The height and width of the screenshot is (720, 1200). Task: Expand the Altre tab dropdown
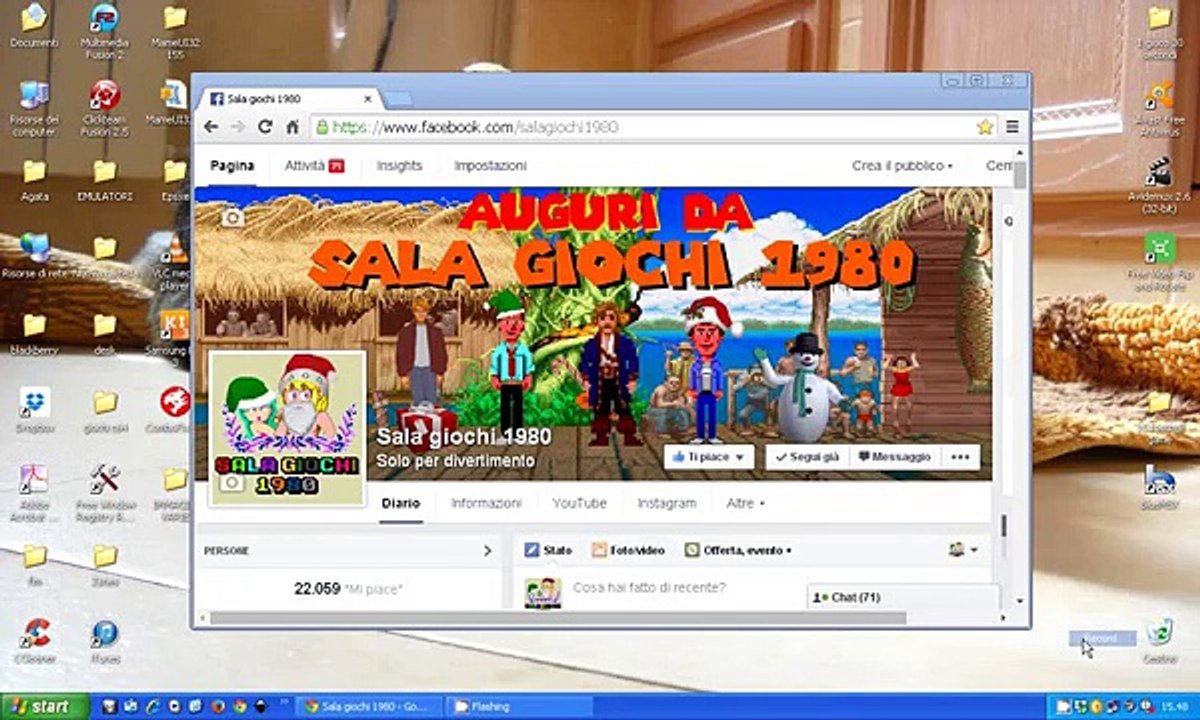(745, 503)
